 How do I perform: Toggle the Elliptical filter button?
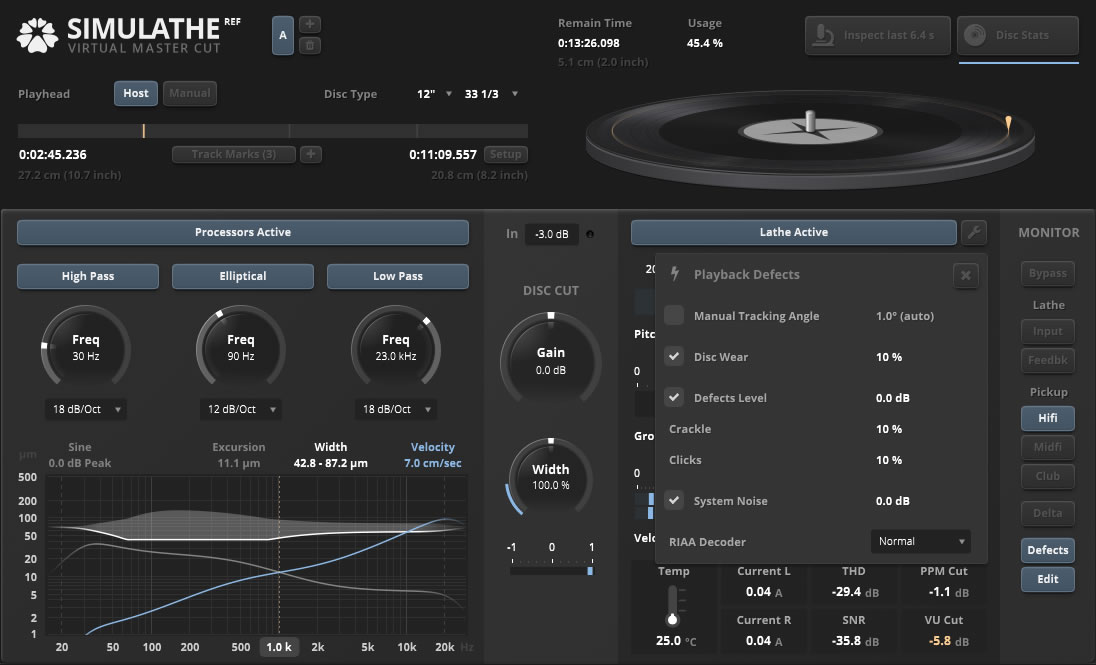243,276
